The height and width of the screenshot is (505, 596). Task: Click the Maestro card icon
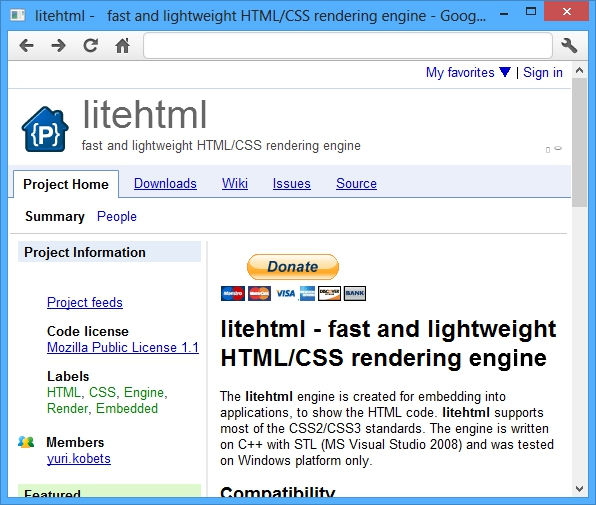233,293
